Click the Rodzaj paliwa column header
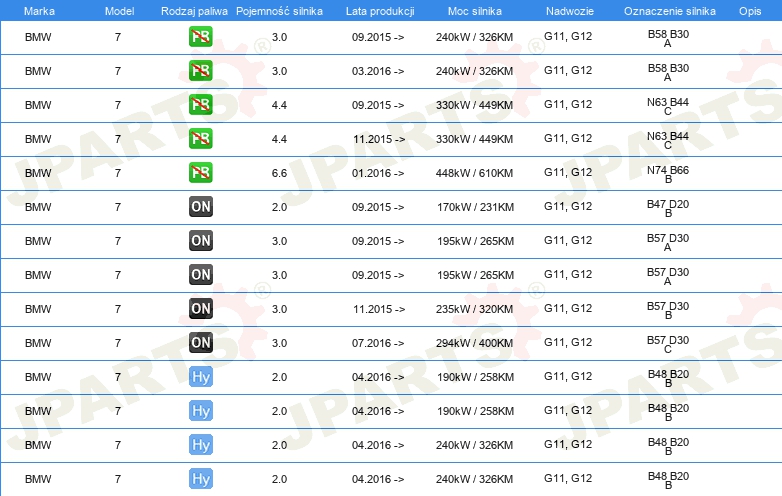This screenshot has height=496, width=782. (x=194, y=11)
